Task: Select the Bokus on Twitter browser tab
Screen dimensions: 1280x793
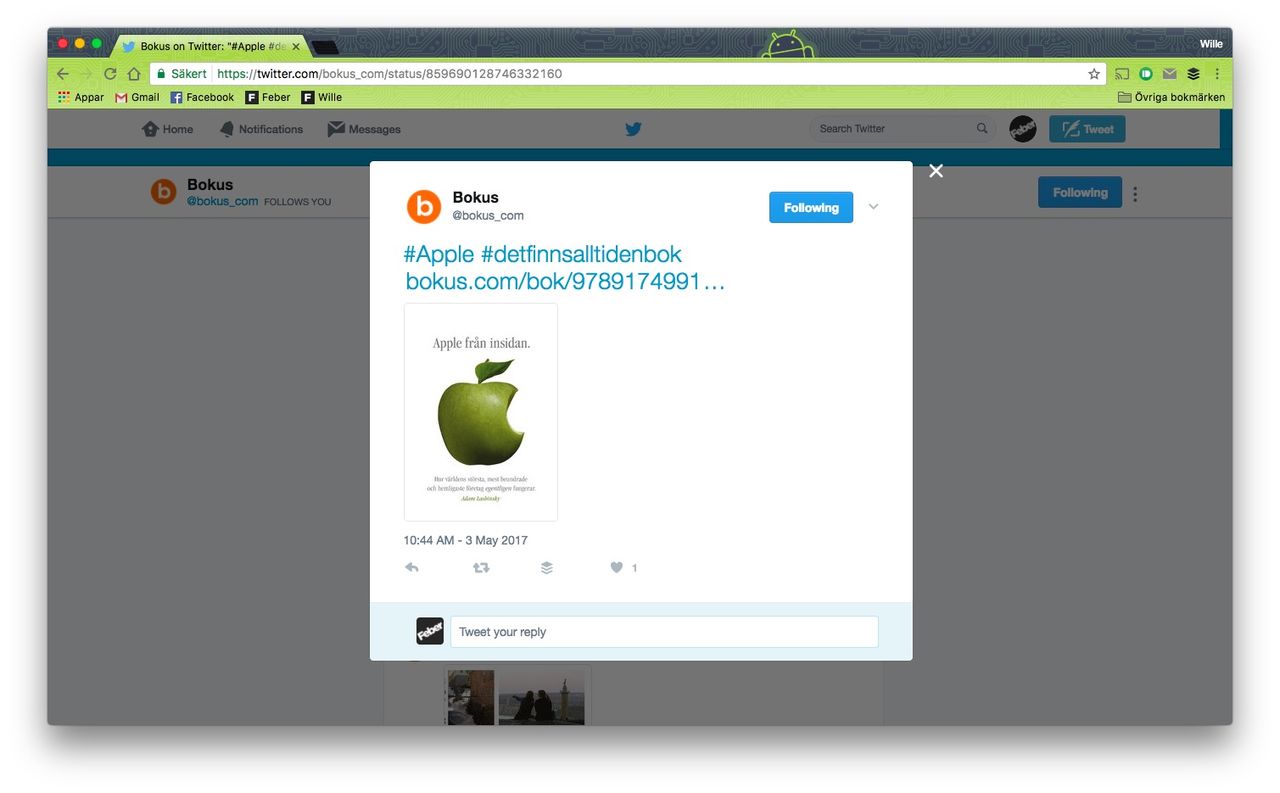Action: [210, 46]
